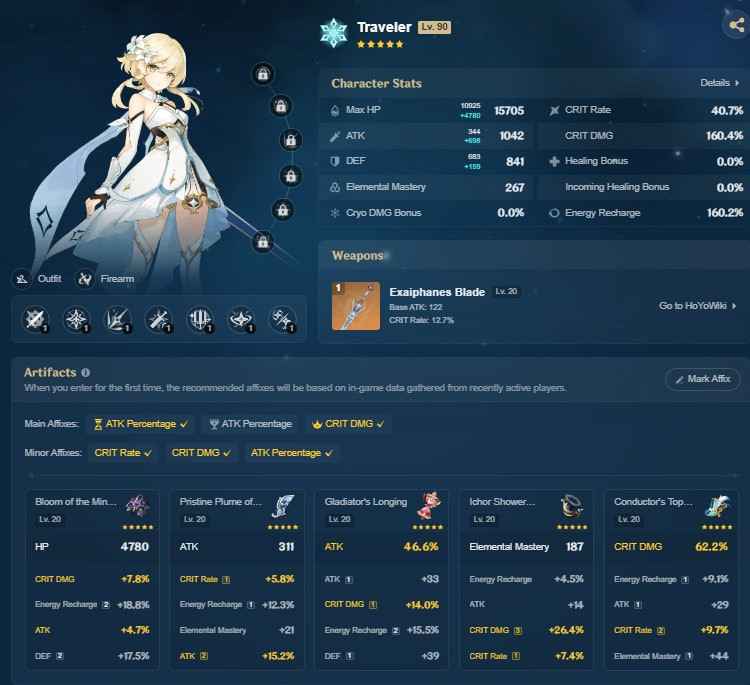
Task: Click the ATK 311 main stat
Action: click(x=237, y=547)
